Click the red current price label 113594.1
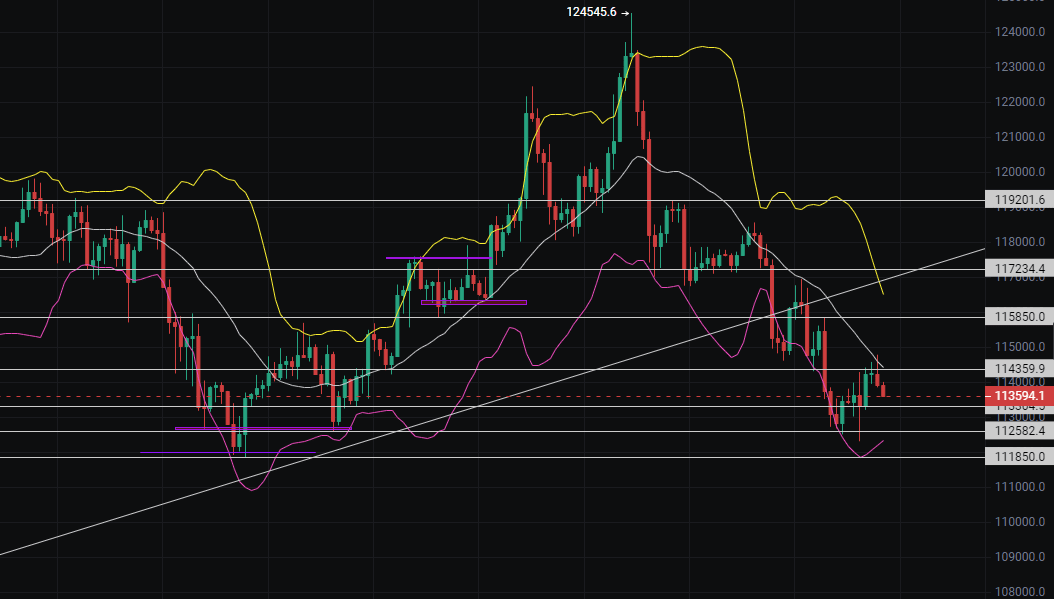The height and width of the screenshot is (599, 1054). [x=1019, y=396]
